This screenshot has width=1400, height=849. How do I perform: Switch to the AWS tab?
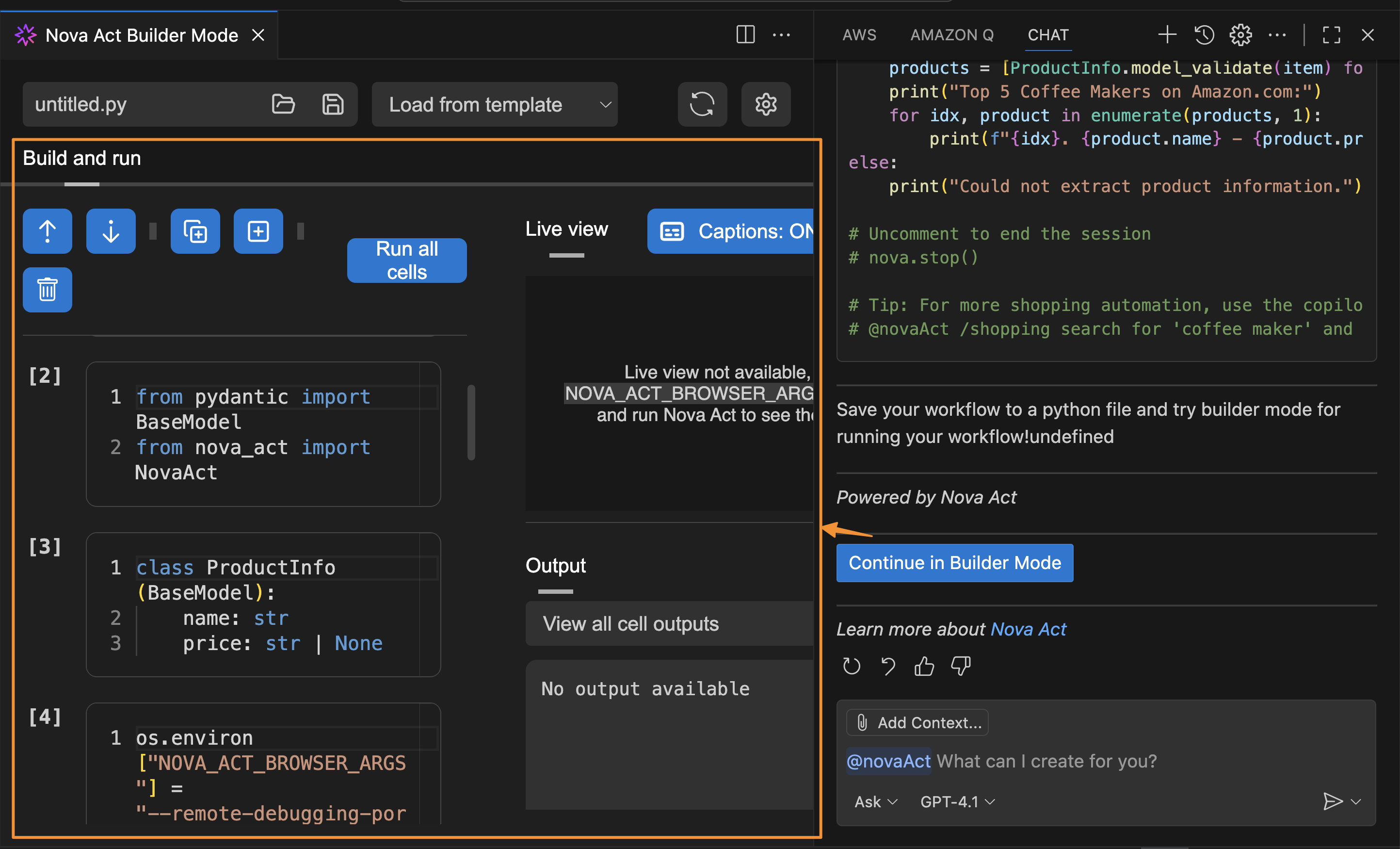pos(859,35)
